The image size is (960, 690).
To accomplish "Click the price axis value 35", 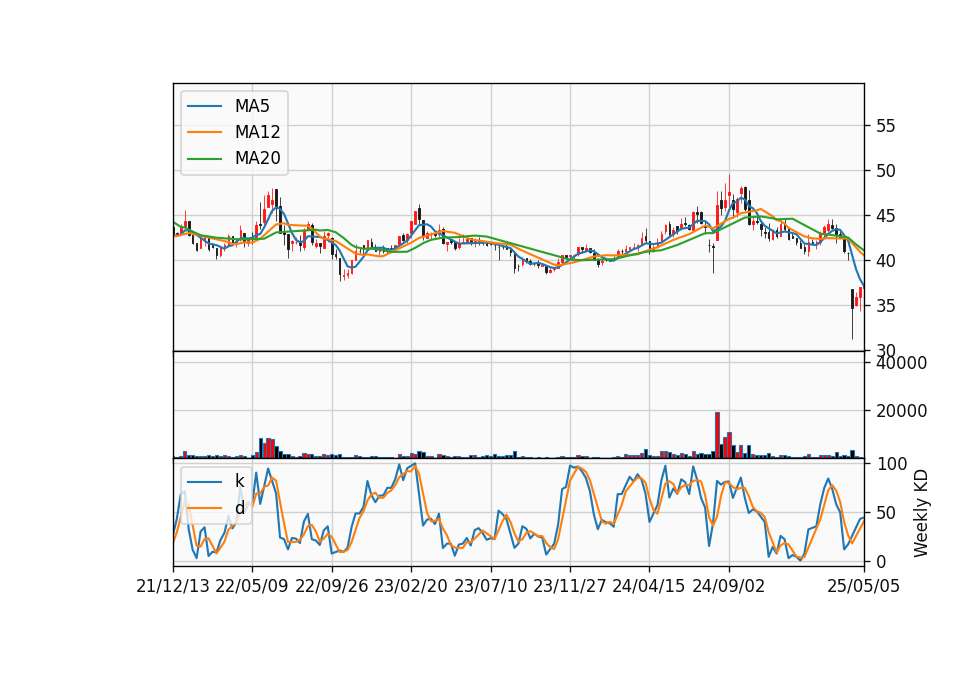I will pyautogui.click(x=886, y=306).
